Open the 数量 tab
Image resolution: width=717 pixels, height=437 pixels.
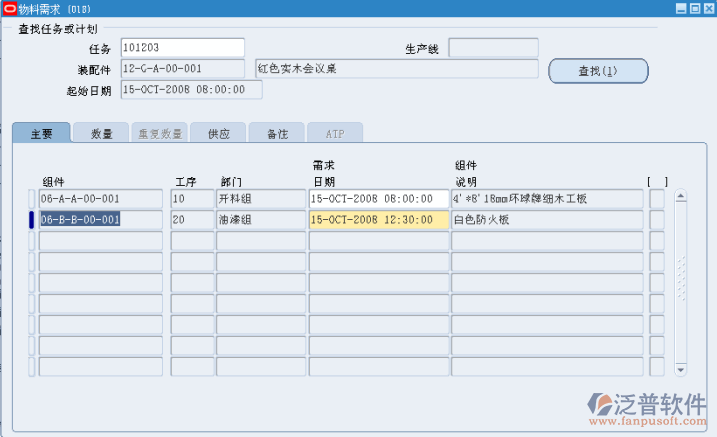(x=101, y=133)
